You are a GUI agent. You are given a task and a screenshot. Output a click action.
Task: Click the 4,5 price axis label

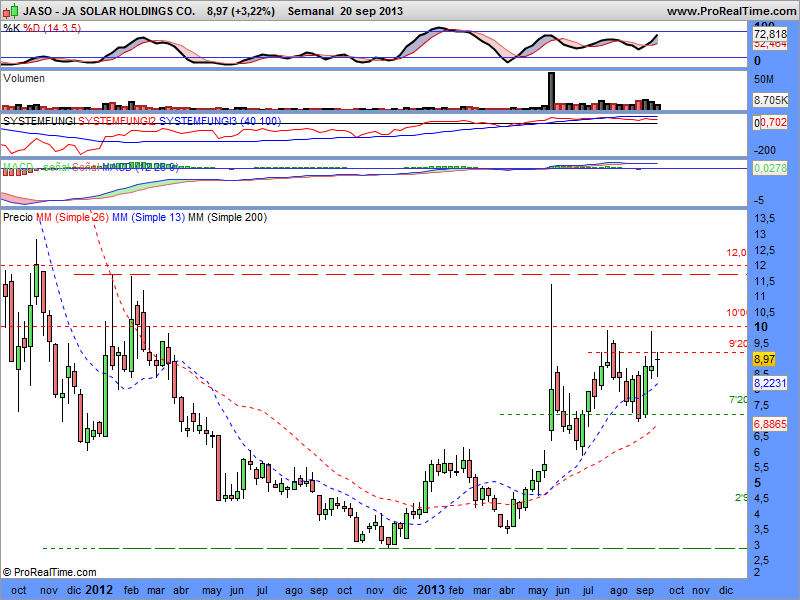(x=761, y=498)
